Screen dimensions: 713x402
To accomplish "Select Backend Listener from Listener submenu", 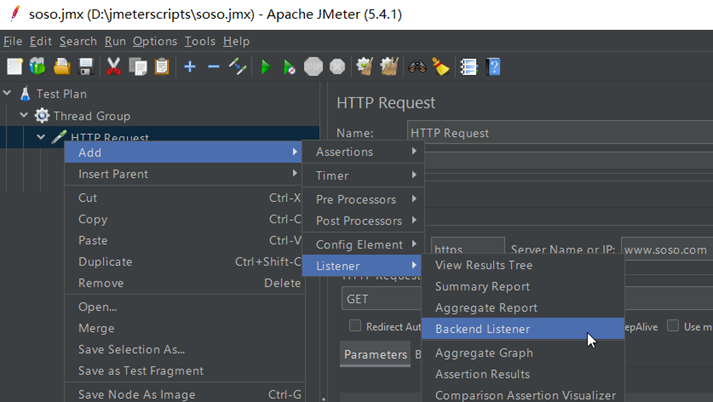I will [523, 329].
